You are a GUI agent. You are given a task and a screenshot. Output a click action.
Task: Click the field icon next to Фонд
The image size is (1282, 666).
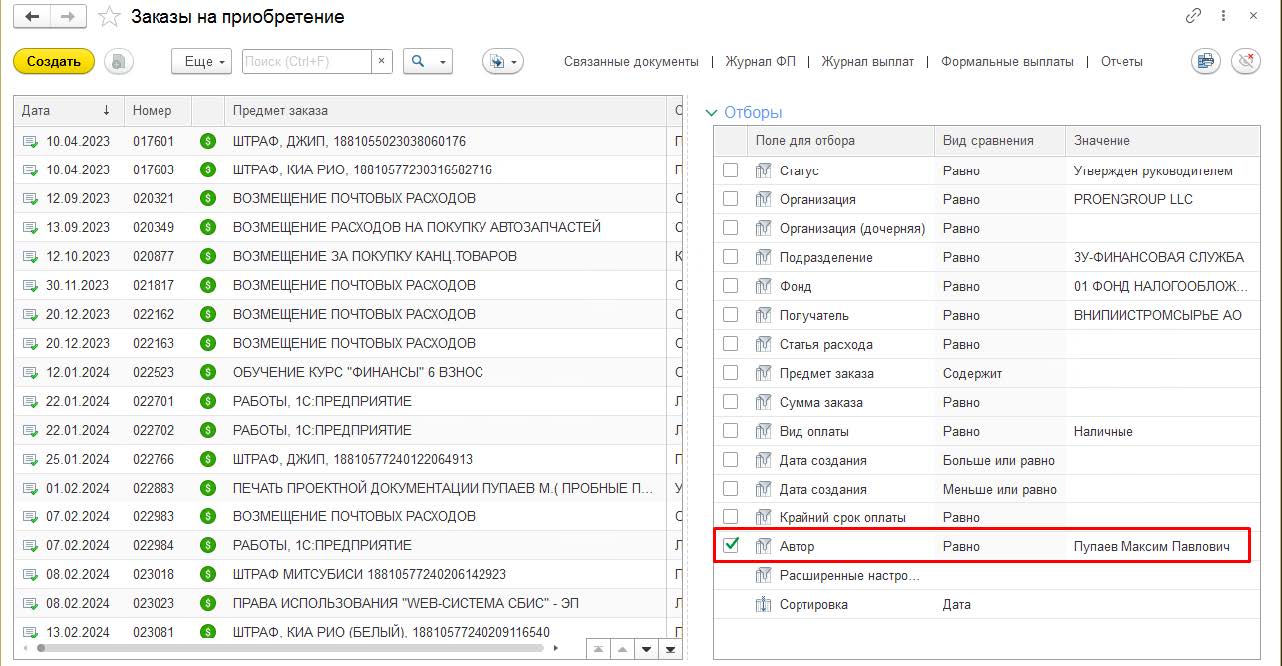tap(764, 286)
